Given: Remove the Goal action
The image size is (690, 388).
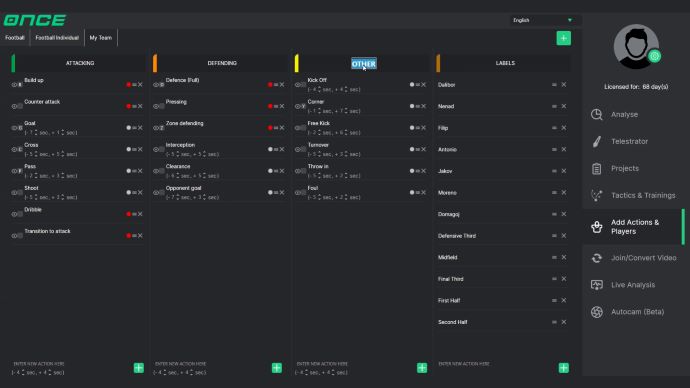Looking at the screenshot, I should [140, 128].
